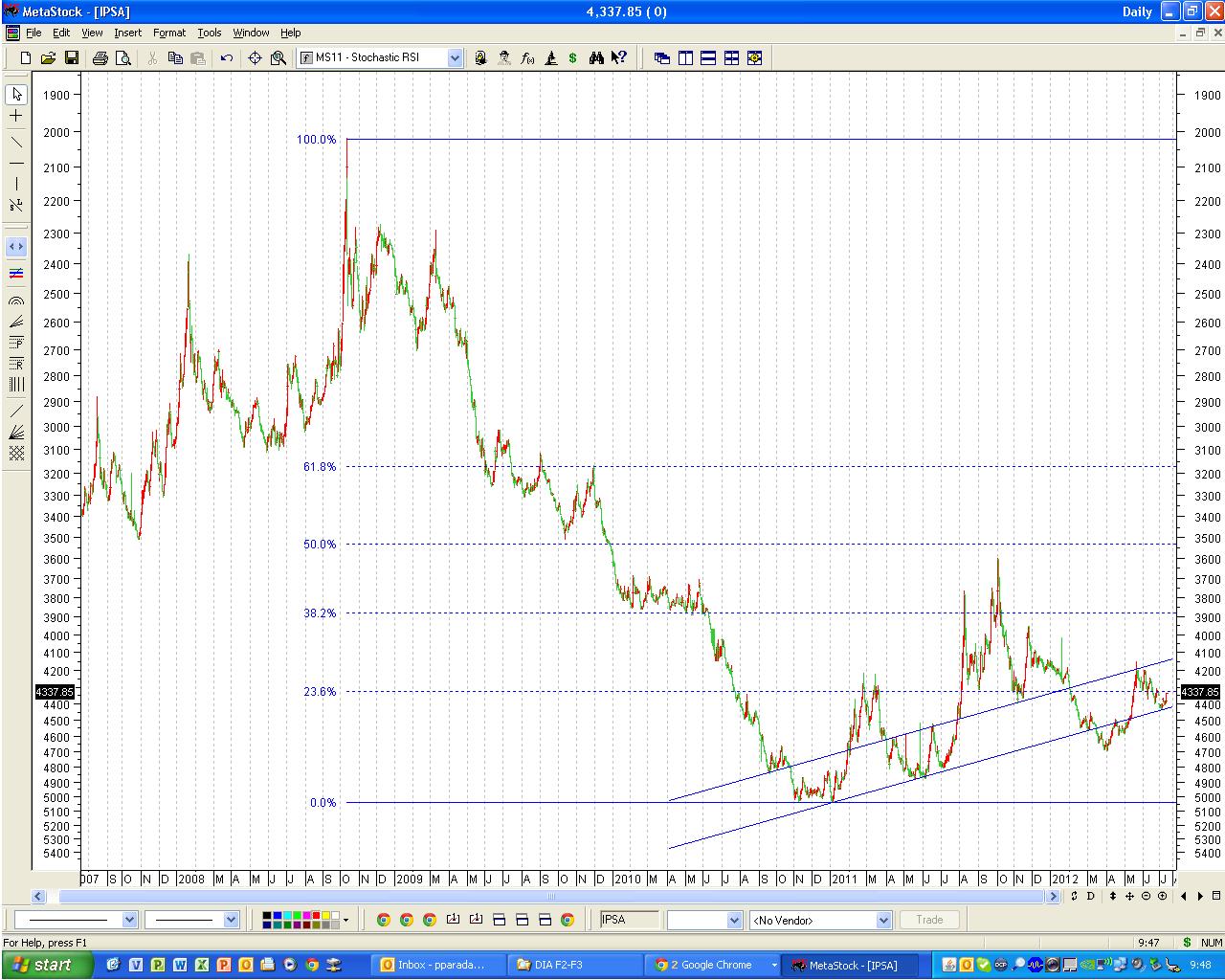Viewport: 1225px width, 980px height.
Task: Select the Fibonacci Fan tool
Action: pyautogui.click(x=16, y=322)
